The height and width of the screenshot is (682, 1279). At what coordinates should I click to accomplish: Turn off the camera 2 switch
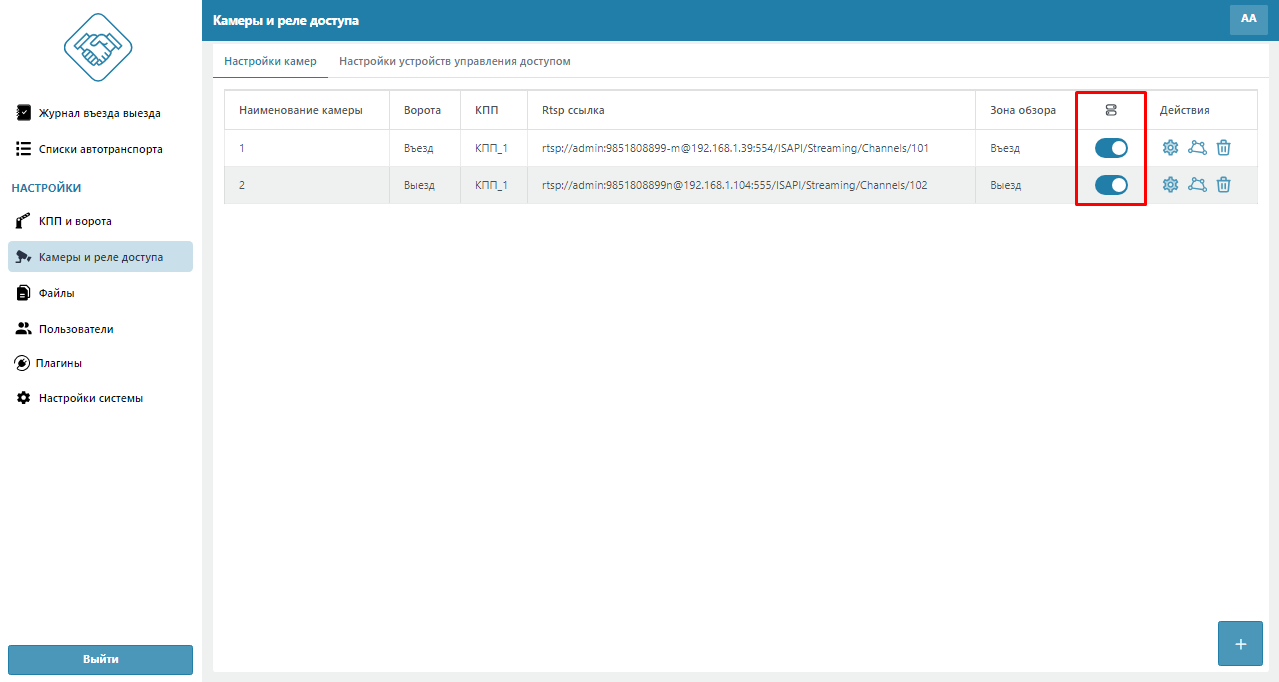click(1111, 185)
